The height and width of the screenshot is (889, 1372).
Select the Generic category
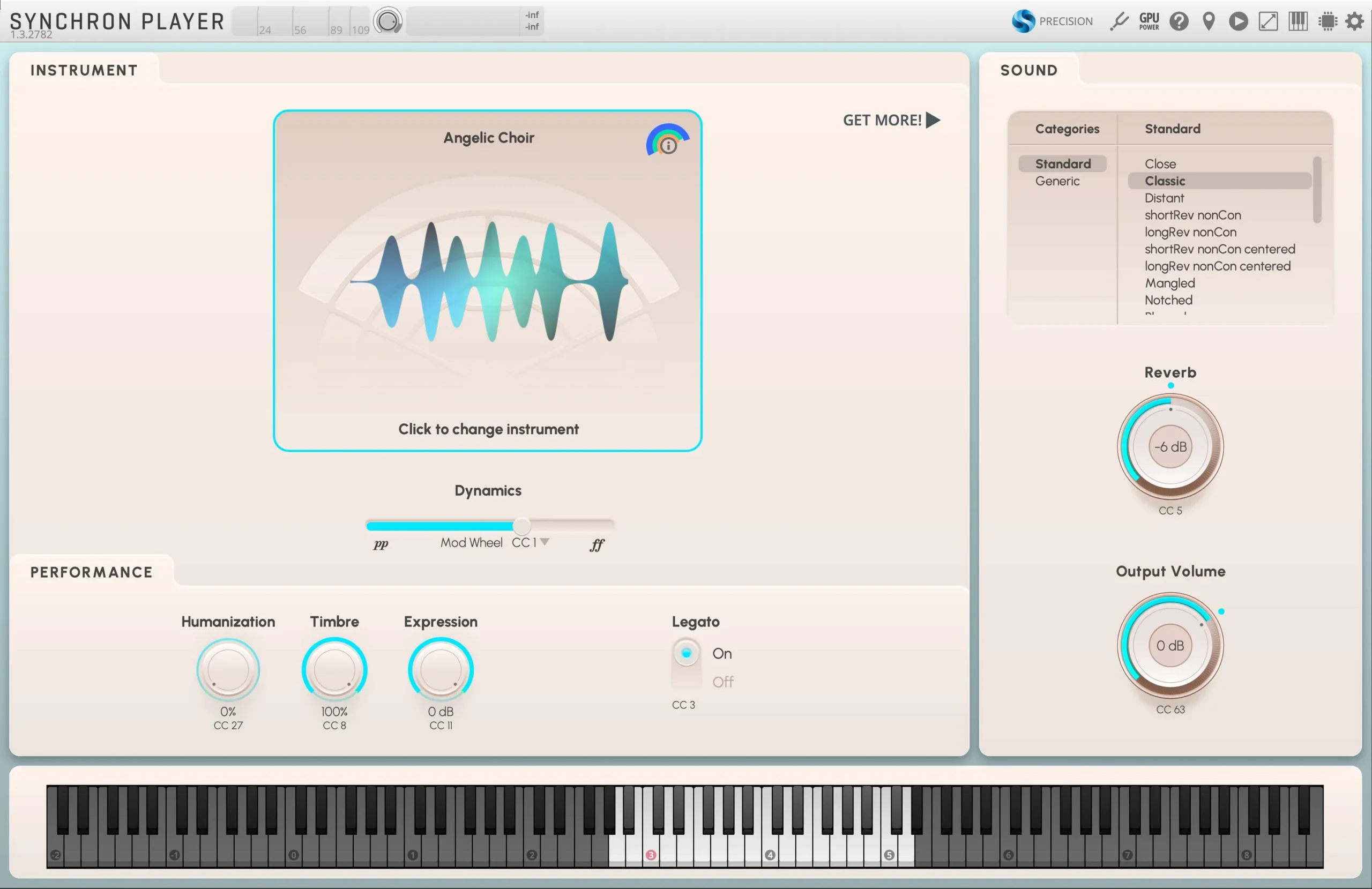click(x=1057, y=181)
